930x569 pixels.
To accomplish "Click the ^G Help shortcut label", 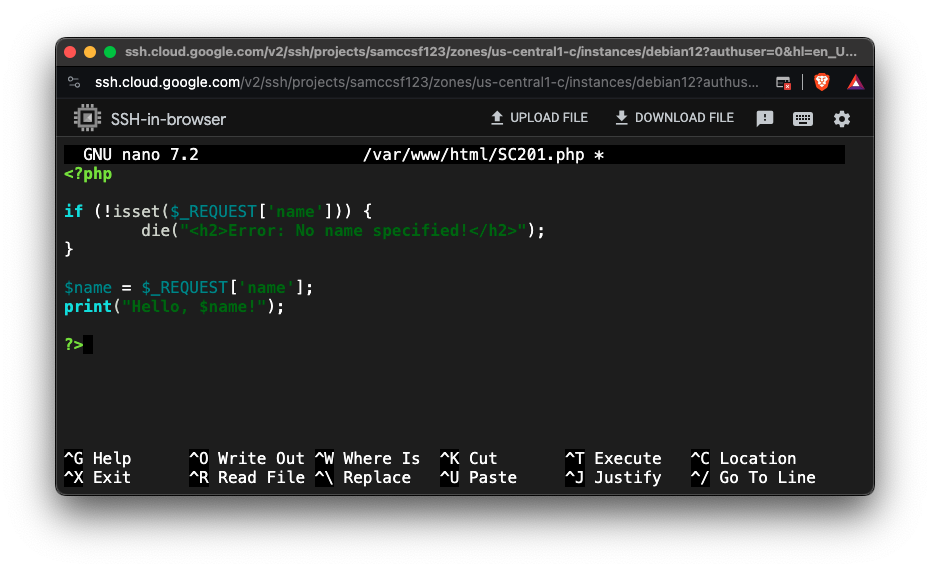I will point(98,458).
